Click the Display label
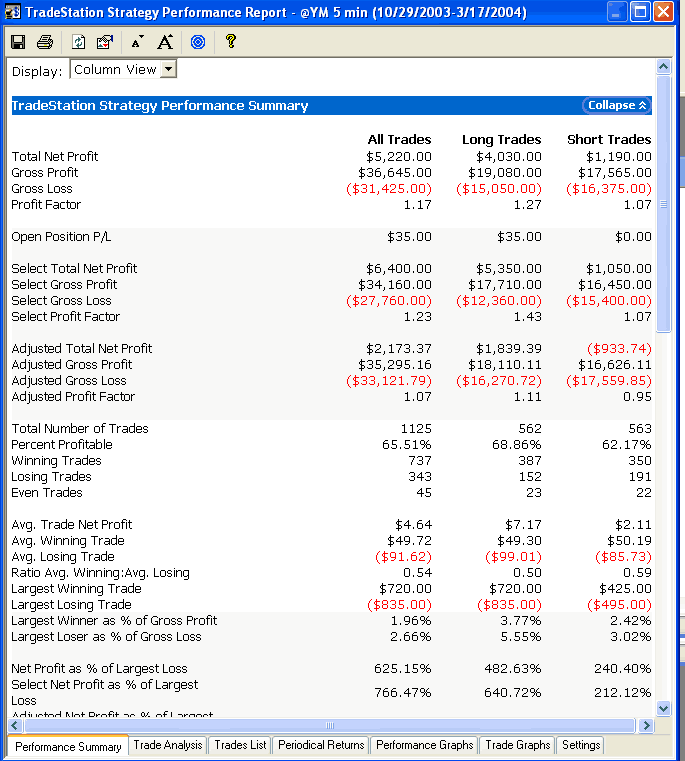This screenshot has width=685, height=761. click(x=37, y=71)
